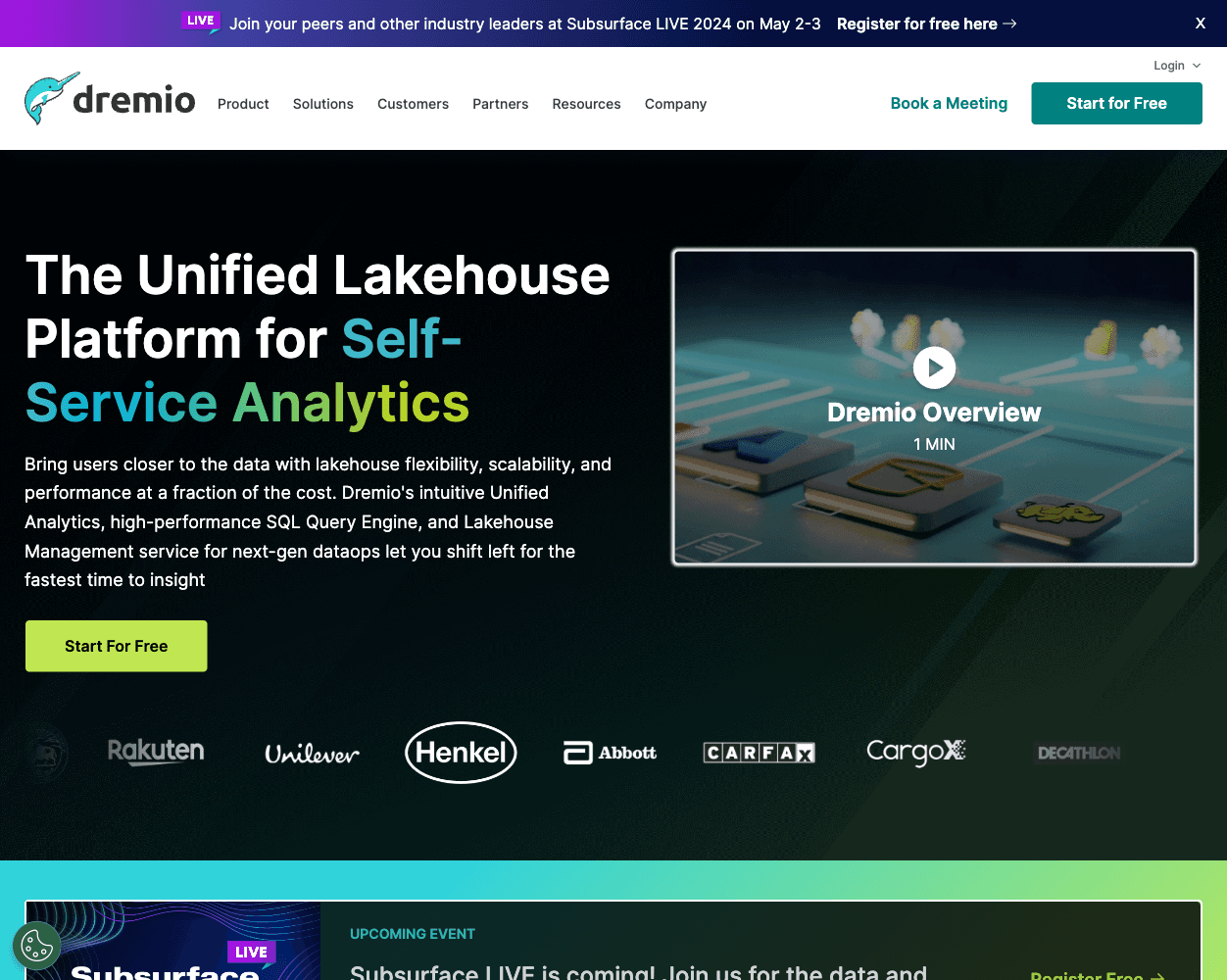Image resolution: width=1227 pixels, height=980 pixels.
Task: Open the Product menu
Action: click(243, 104)
